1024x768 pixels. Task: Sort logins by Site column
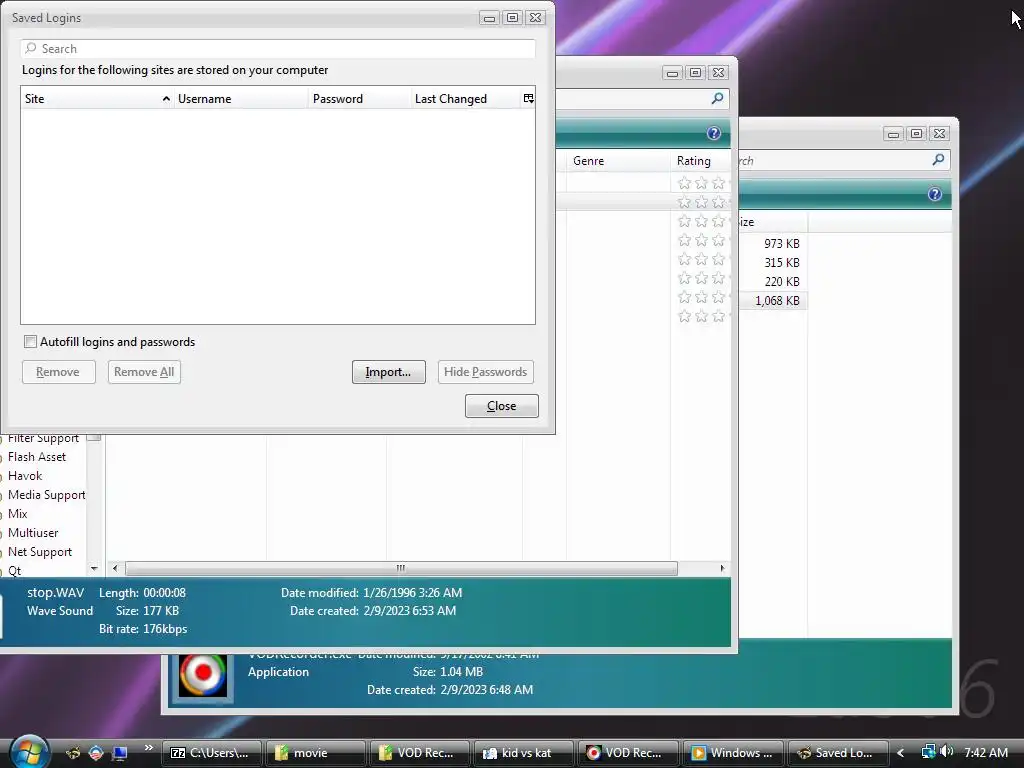pos(97,99)
